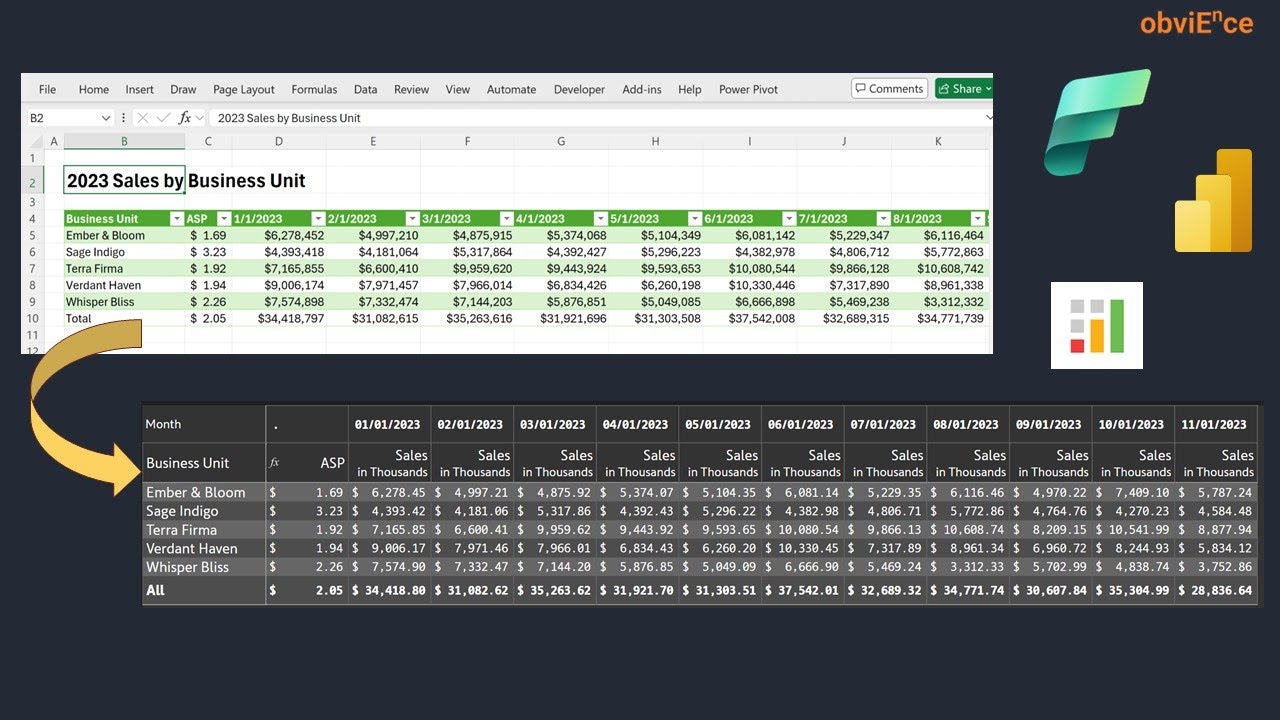Click 01/01/2023 column header in matrix
This screenshot has width=1280, height=720.
390,425
